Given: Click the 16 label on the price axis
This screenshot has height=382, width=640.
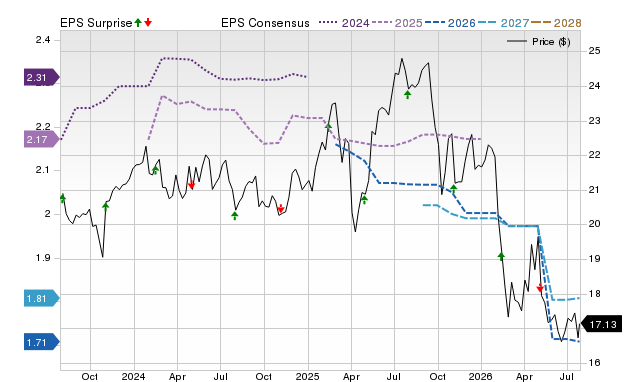Looking at the screenshot, I should coord(594,362).
